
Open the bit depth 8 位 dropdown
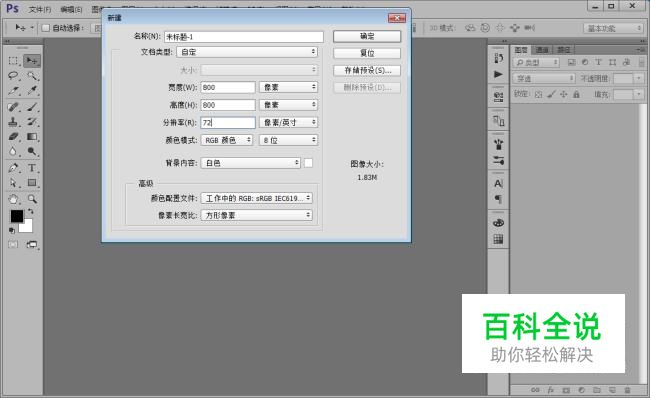[289, 140]
